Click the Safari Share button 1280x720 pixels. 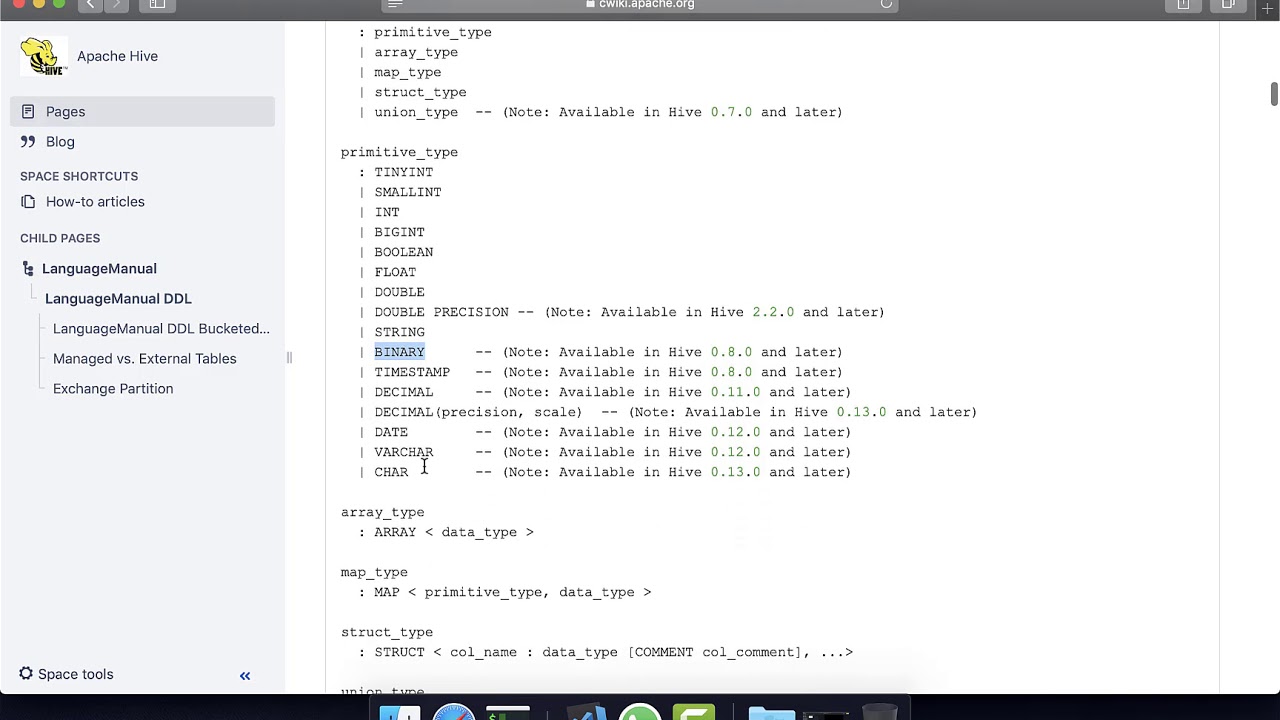pyautogui.click(x=1184, y=5)
